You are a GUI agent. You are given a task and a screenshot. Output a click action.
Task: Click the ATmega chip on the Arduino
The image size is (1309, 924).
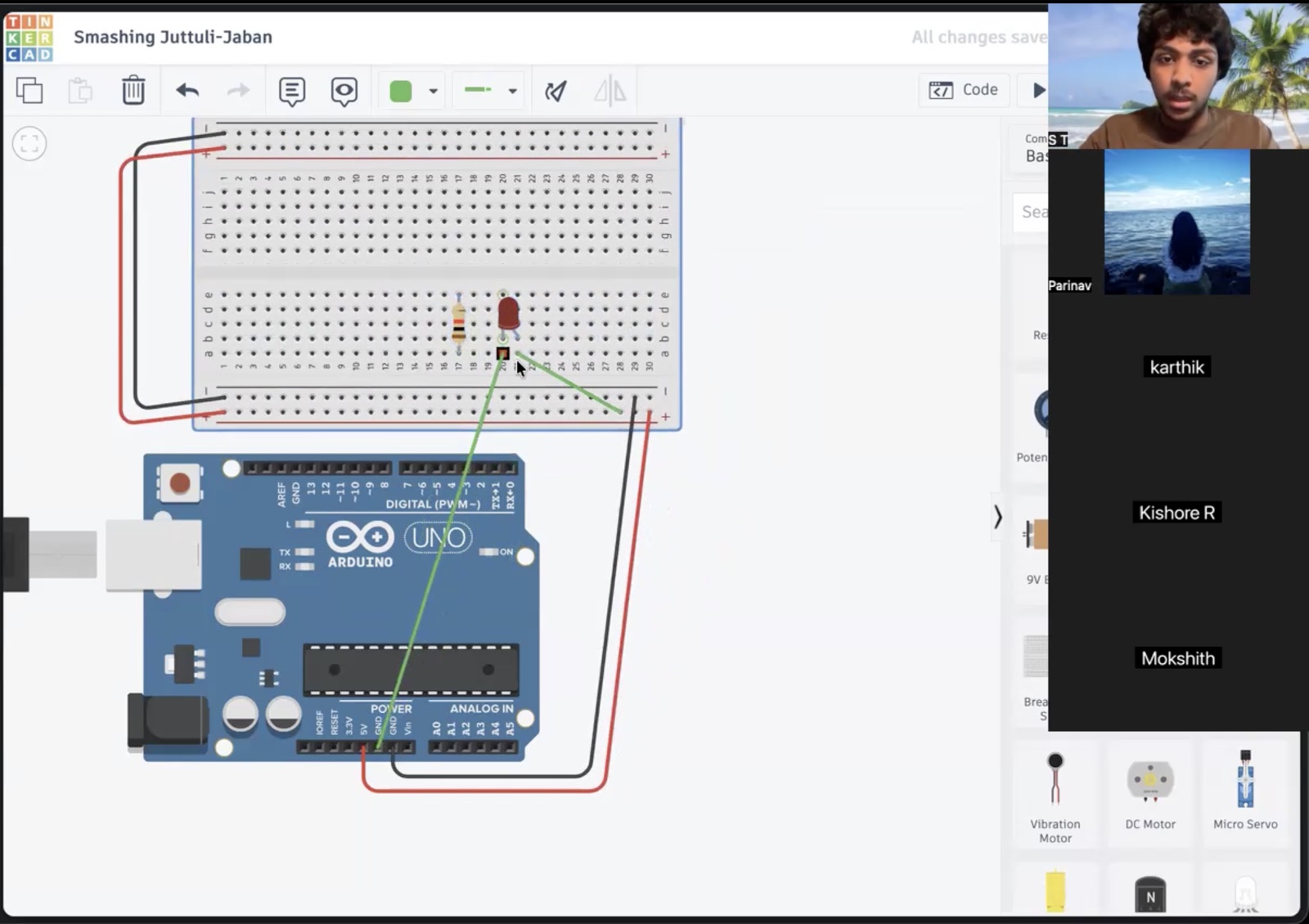[411, 671]
